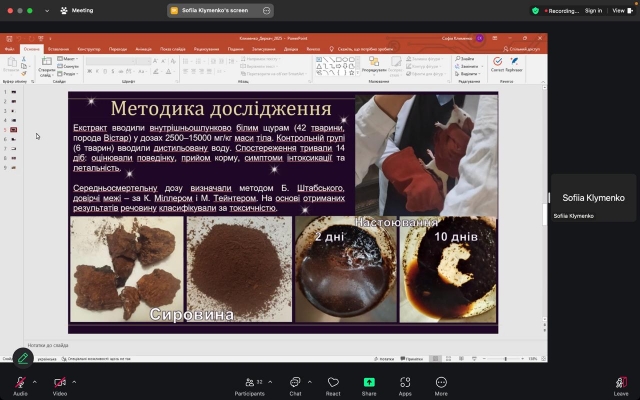Click the Нотатки notes button in status bar

click(x=384, y=359)
